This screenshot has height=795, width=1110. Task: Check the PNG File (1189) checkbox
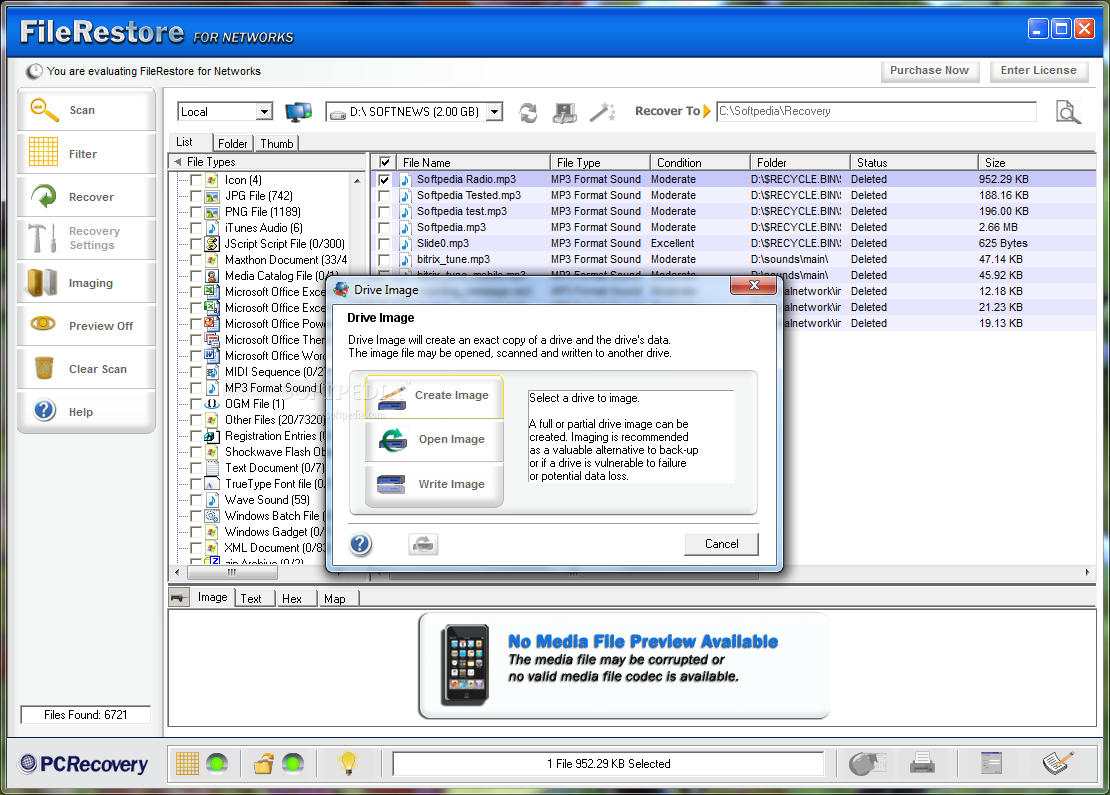196,212
